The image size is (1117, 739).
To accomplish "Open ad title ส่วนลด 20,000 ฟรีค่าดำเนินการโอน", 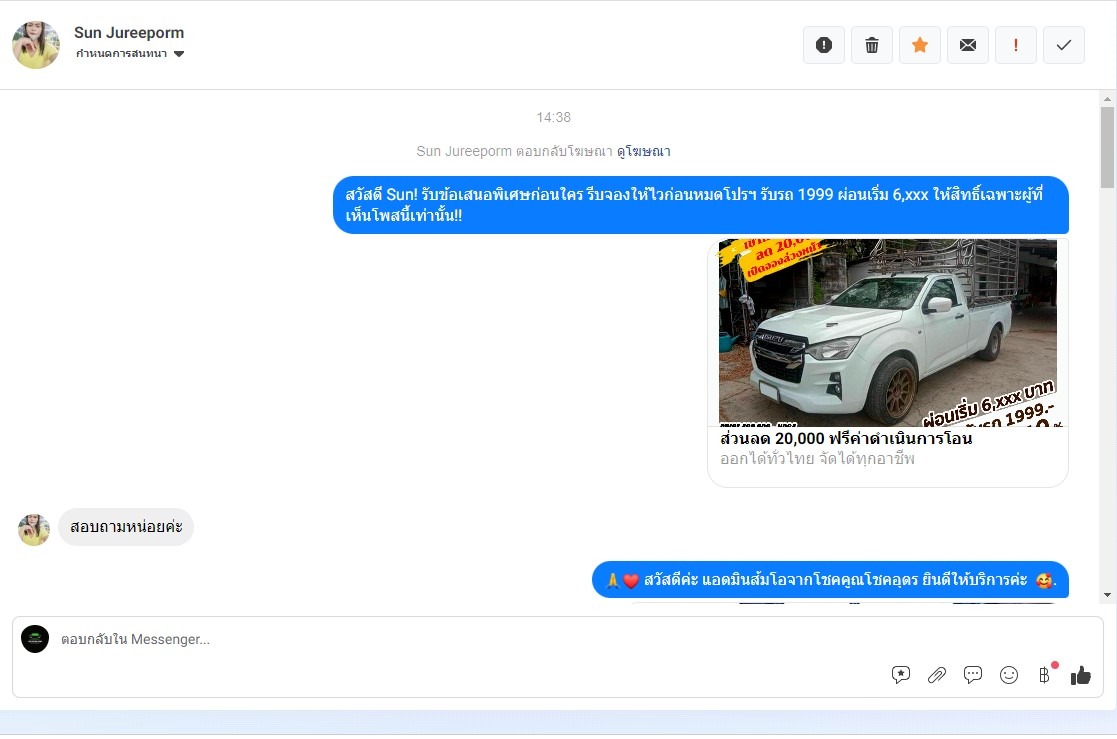I will pos(845,439).
